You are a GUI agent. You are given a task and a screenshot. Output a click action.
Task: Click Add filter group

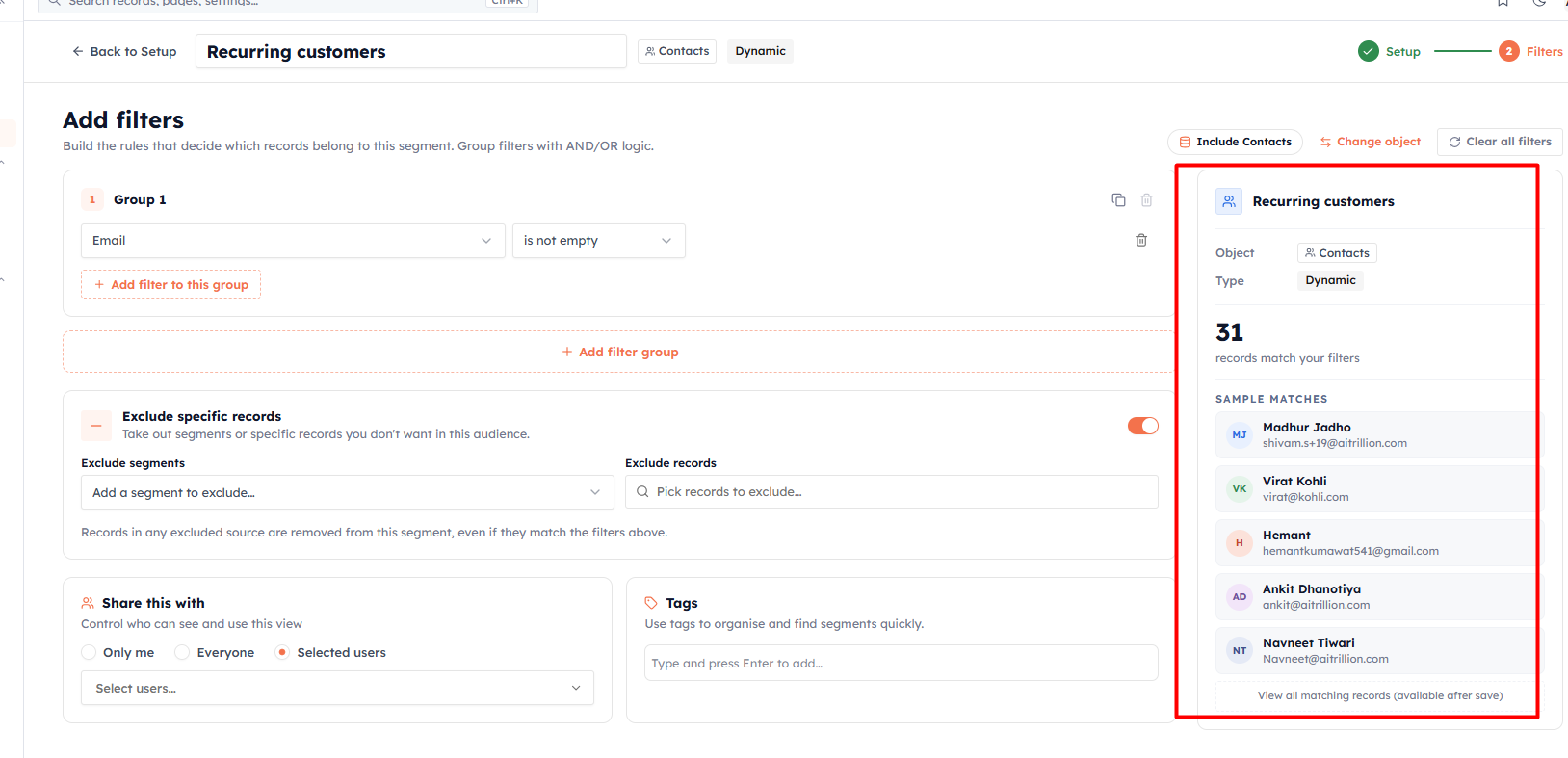pyautogui.click(x=619, y=352)
